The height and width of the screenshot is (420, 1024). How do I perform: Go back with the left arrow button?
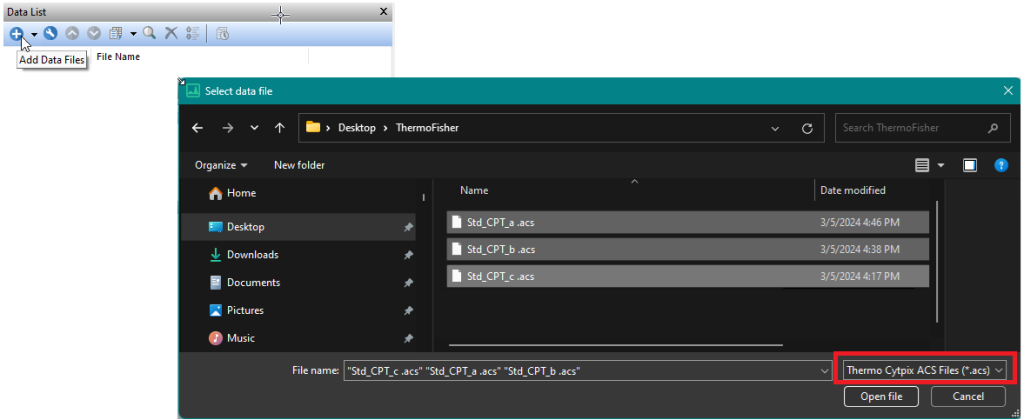pyautogui.click(x=198, y=128)
